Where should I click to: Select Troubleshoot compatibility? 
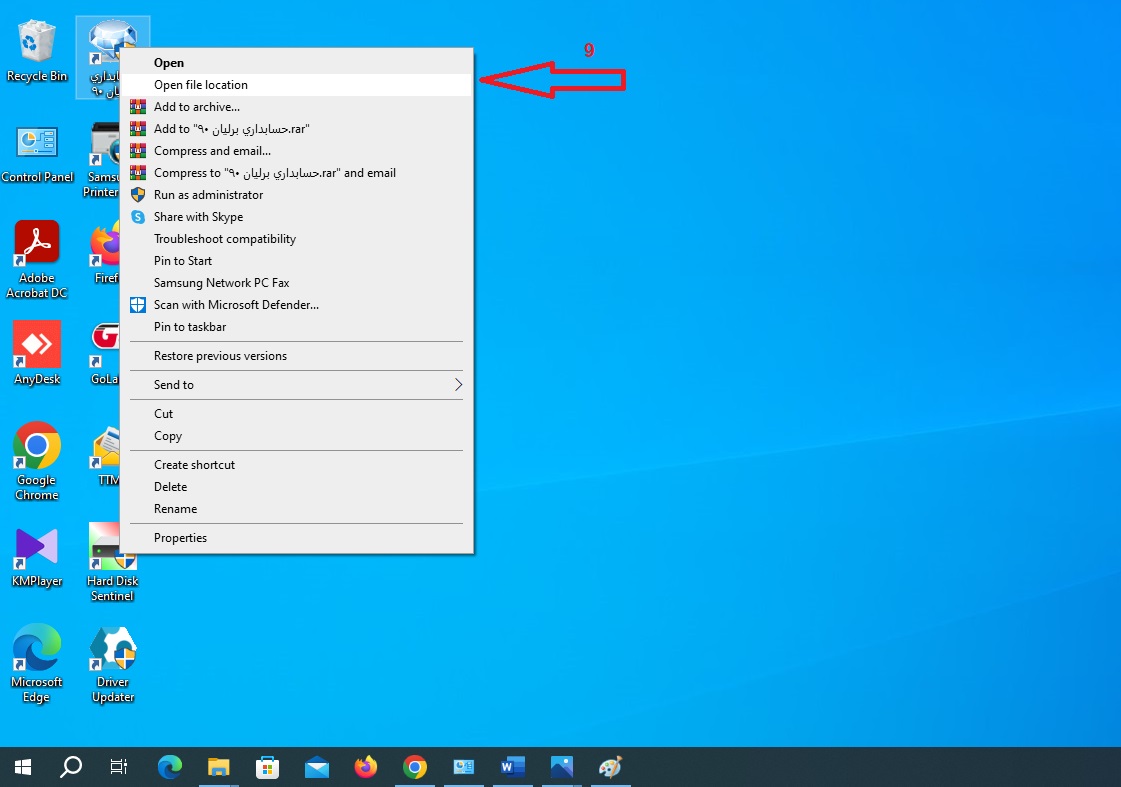tap(297, 239)
